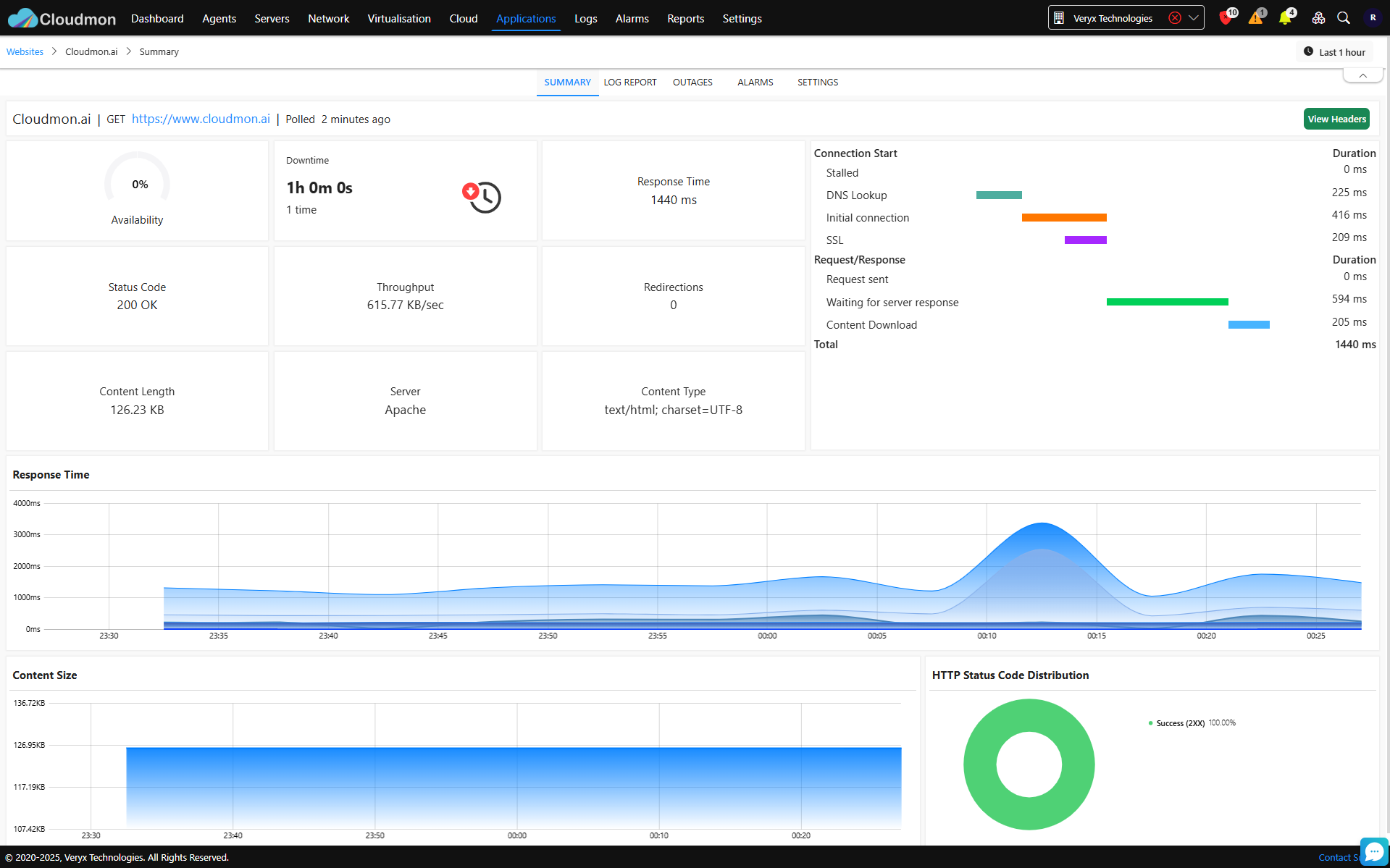Open the Virtualisation menu
1390x868 pixels.
click(x=399, y=18)
